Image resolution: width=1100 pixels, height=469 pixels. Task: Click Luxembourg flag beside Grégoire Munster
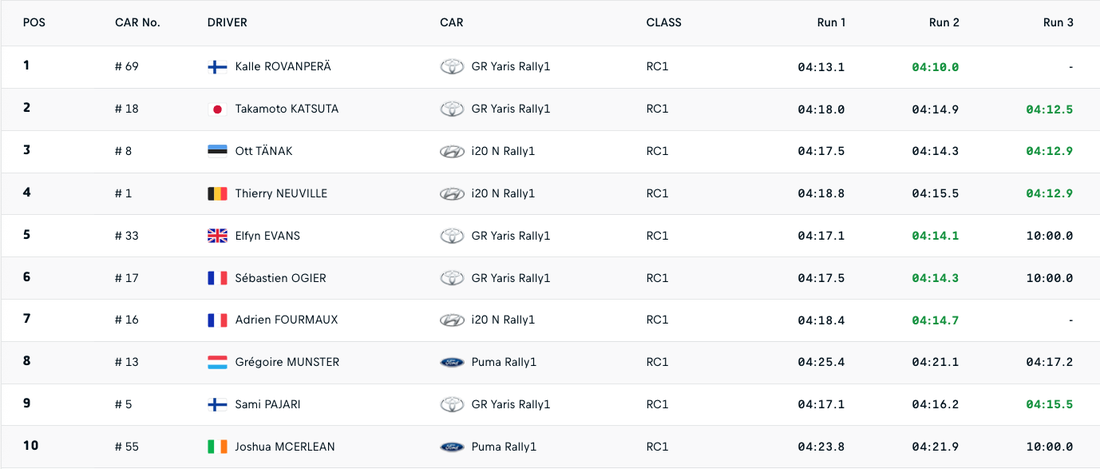coord(217,362)
